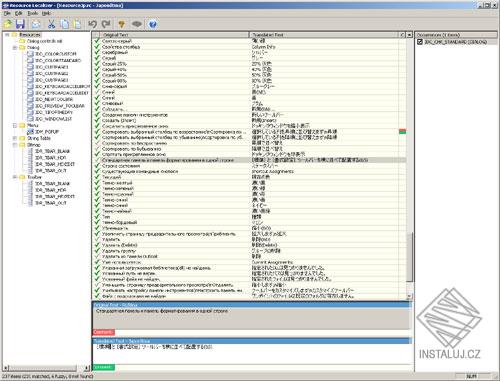The width and height of the screenshot is (500, 381).
Task: Click the green checkmark beside Серый 25%
Action: [x=97, y=64]
